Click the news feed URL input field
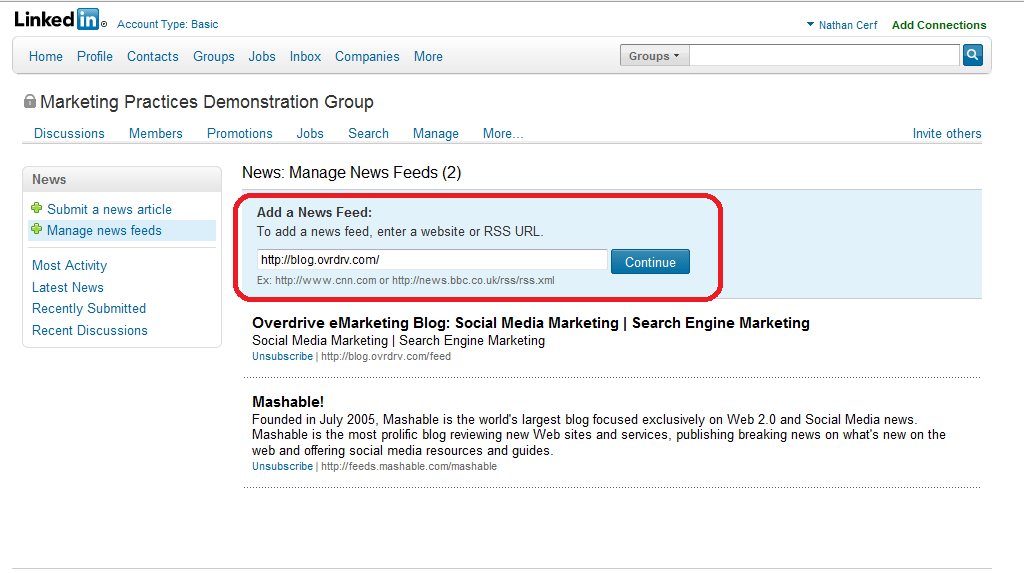Viewport: 1024px width, 573px height. coord(432,259)
